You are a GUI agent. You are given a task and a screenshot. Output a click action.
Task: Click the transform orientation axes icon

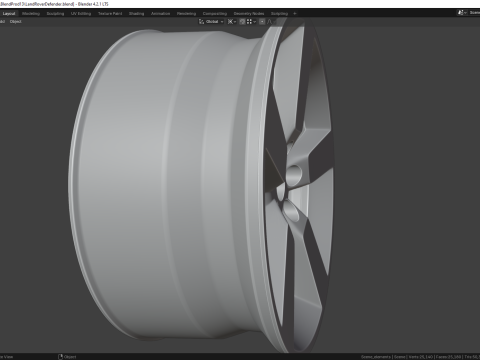tap(201, 22)
